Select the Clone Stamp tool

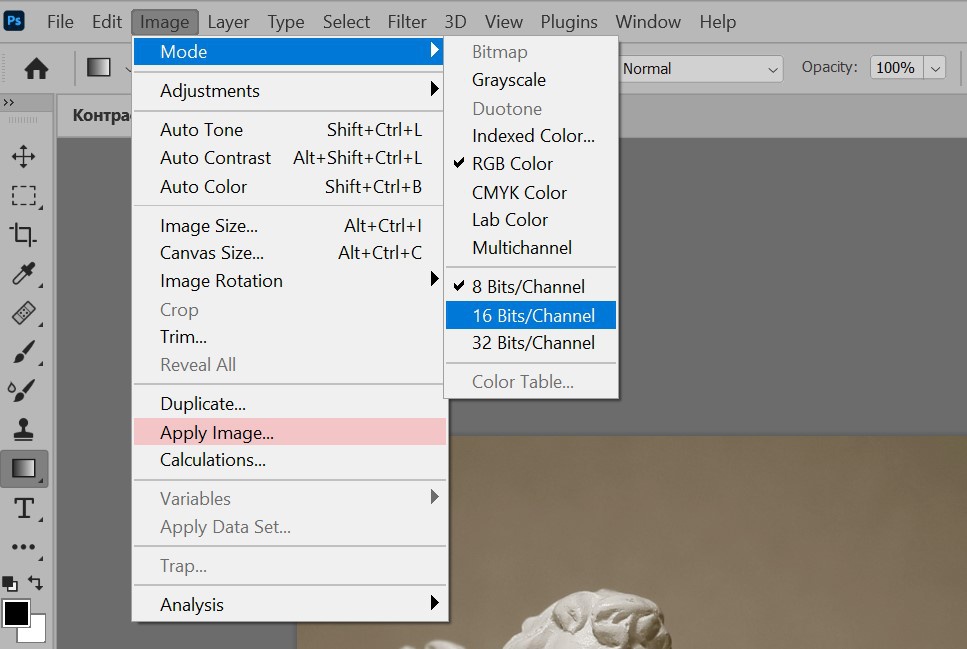point(23,429)
